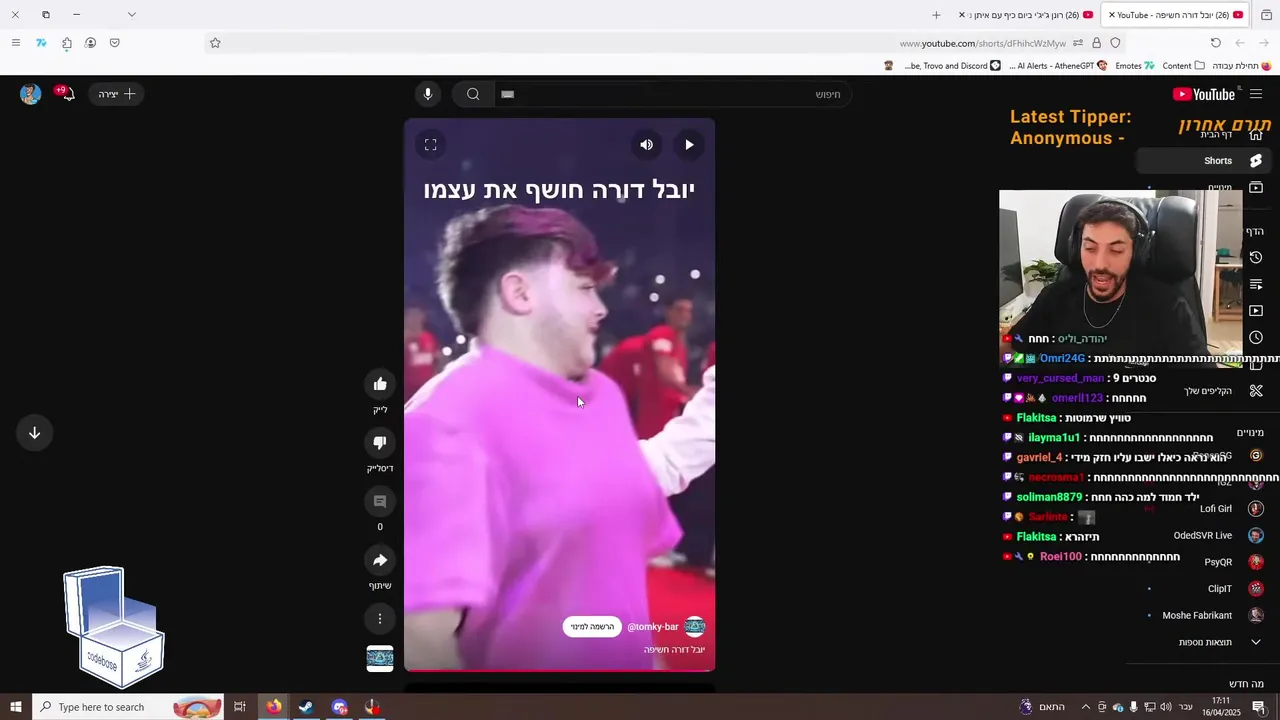Open ClipIT subscription channel
This screenshot has height=720, width=1280.
pos(1203,589)
